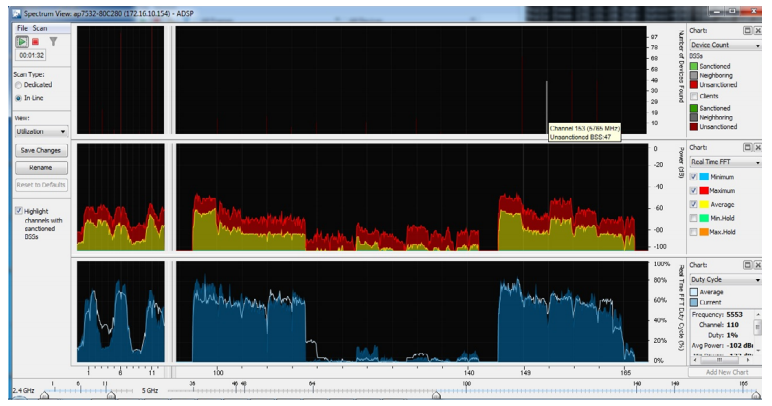Click the BSSs Neighboring gray swatch
Screen dimensions: 772x406
(x=694, y=75)
